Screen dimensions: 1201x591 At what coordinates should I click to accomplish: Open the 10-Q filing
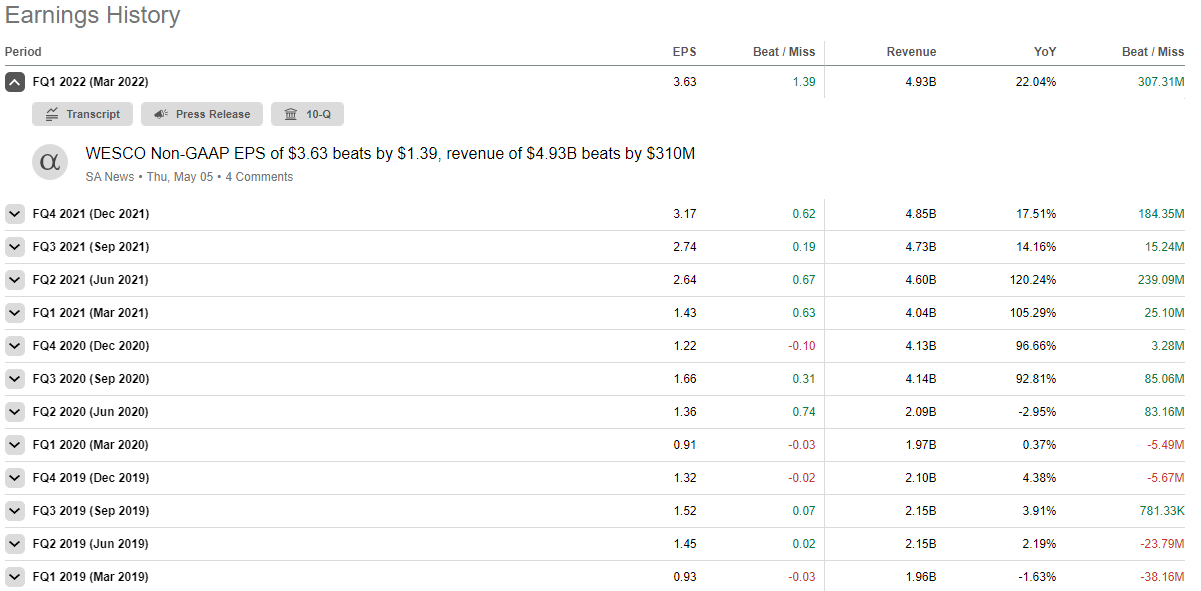click(307, 113)
